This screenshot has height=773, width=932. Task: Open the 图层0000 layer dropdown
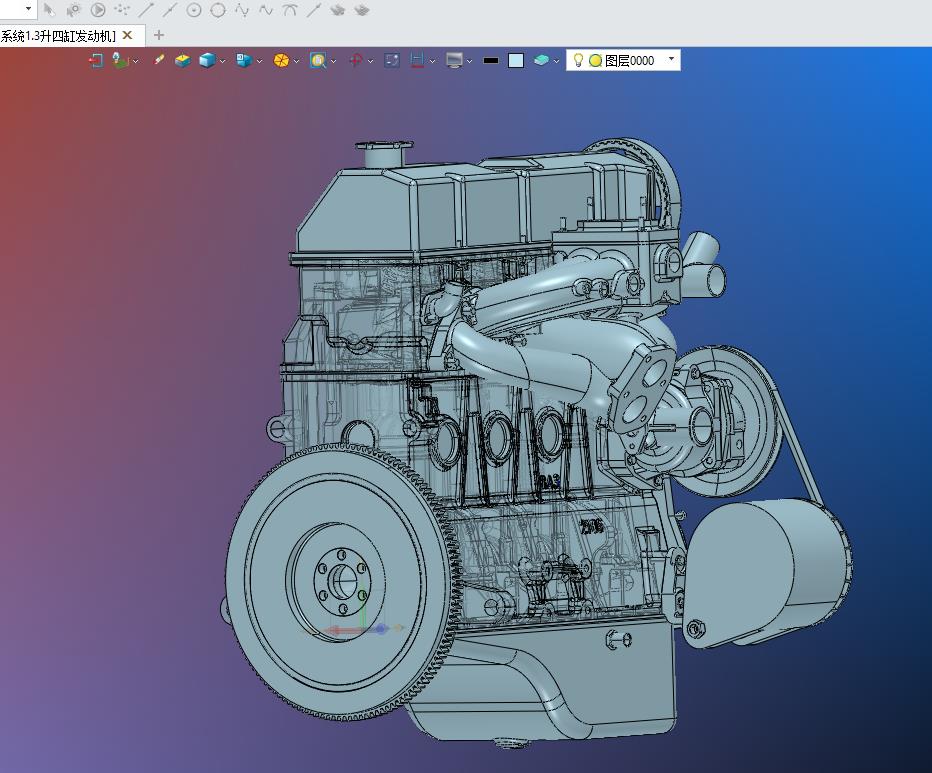click(671, 60)
